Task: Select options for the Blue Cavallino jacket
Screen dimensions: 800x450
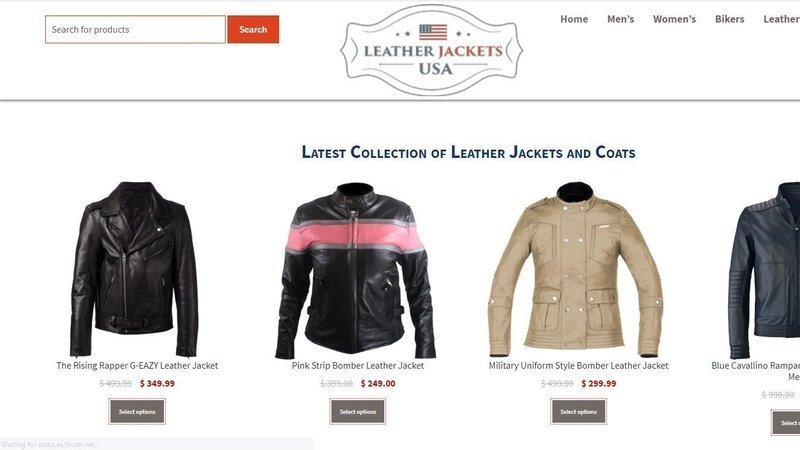Action: point(786,423)
